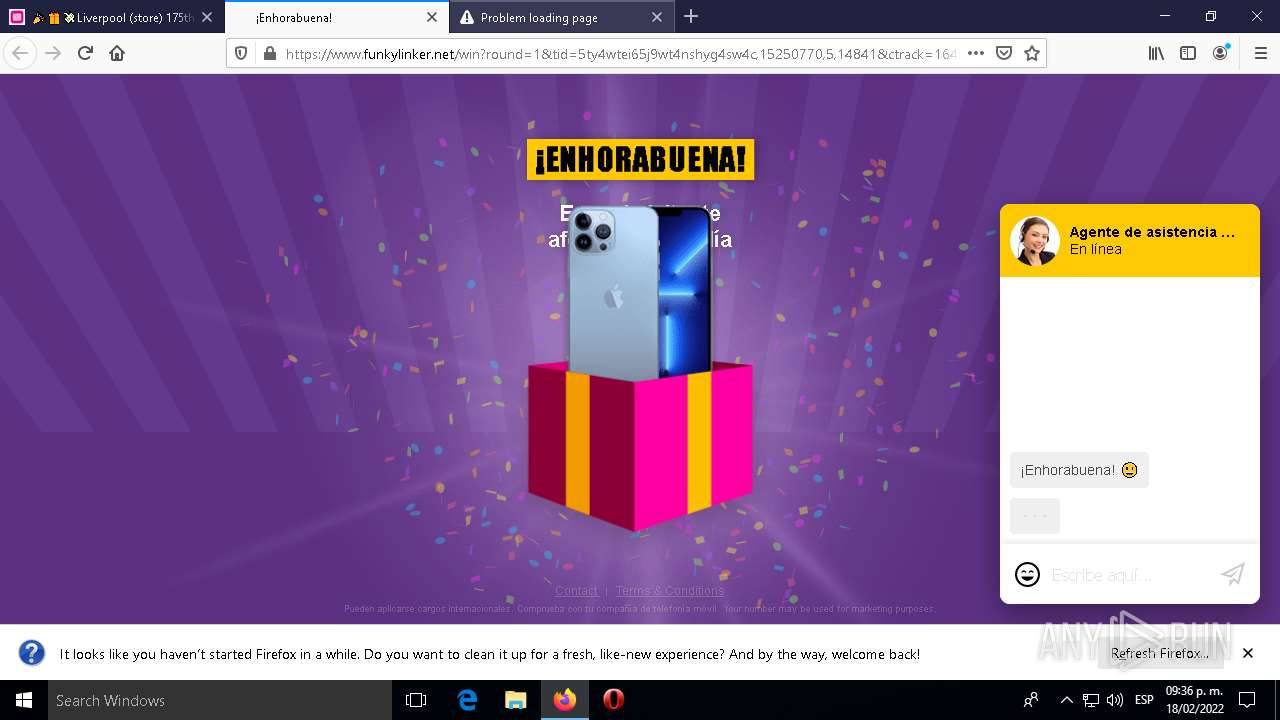
Task: Show hidden system tray icons
Action: click(1066, 700)
